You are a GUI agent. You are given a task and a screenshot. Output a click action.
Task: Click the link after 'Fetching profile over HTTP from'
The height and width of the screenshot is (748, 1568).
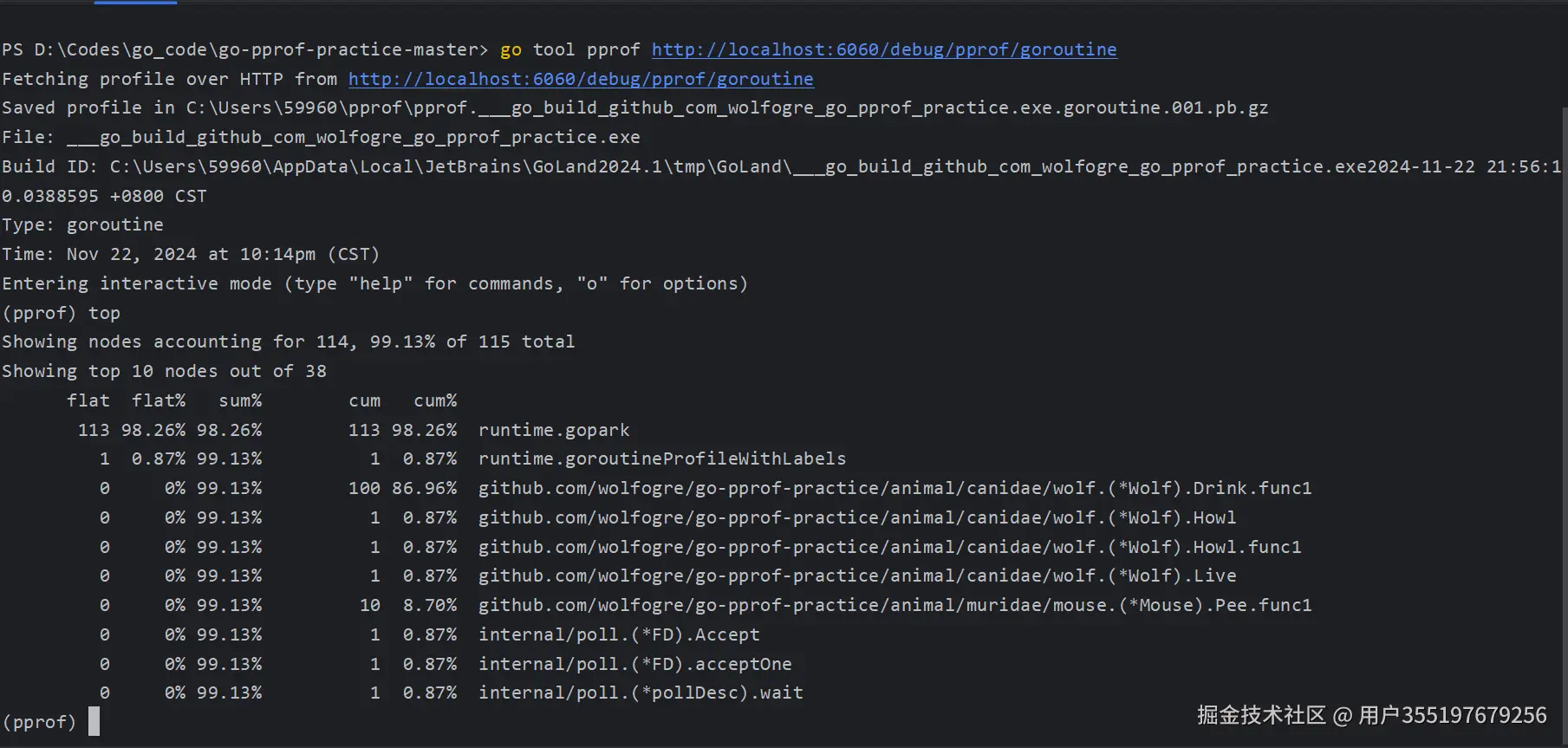pyautogui.click(x=581, y=79)
